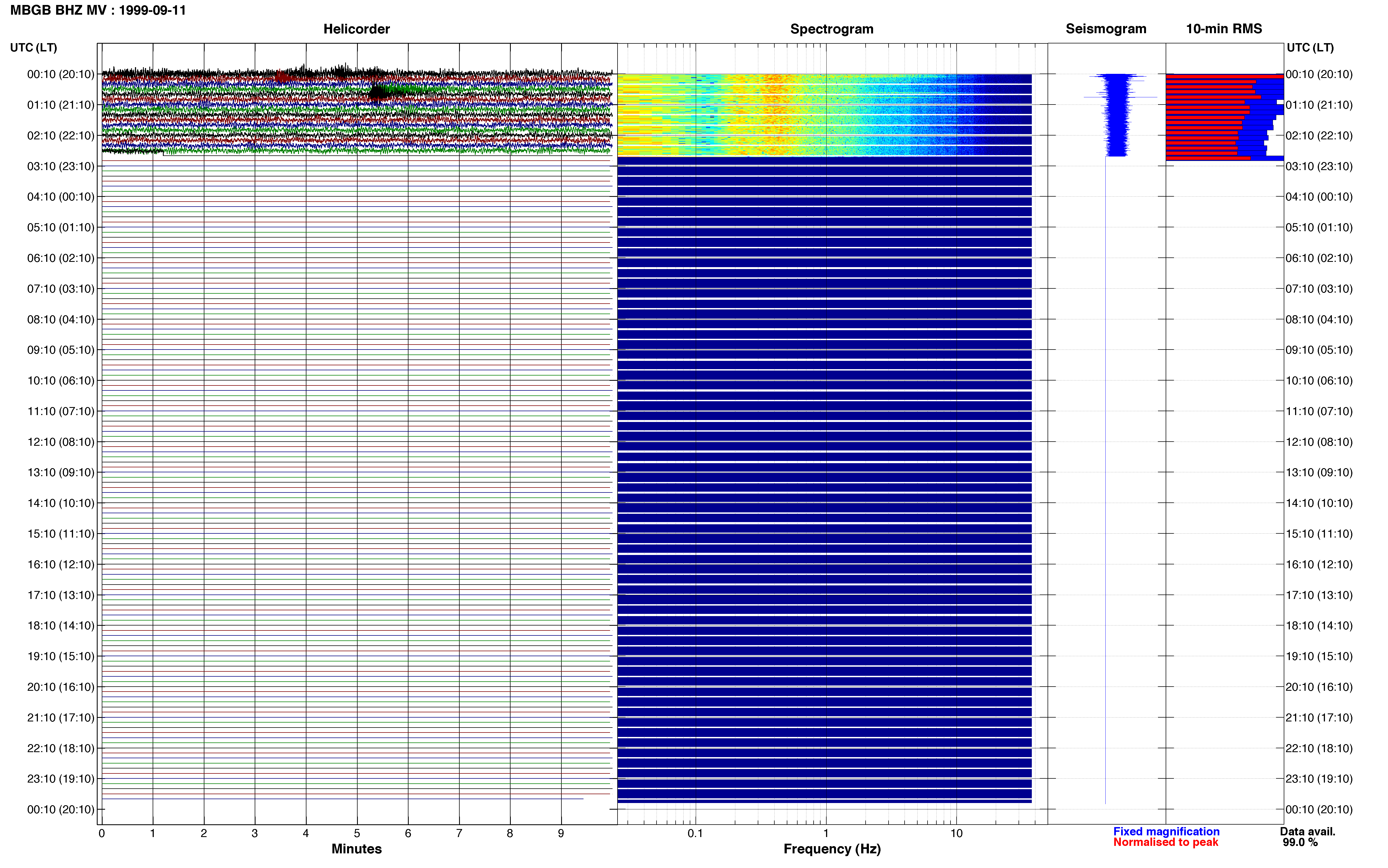Click left time label 05:10 (01:10)

point(61,227)
